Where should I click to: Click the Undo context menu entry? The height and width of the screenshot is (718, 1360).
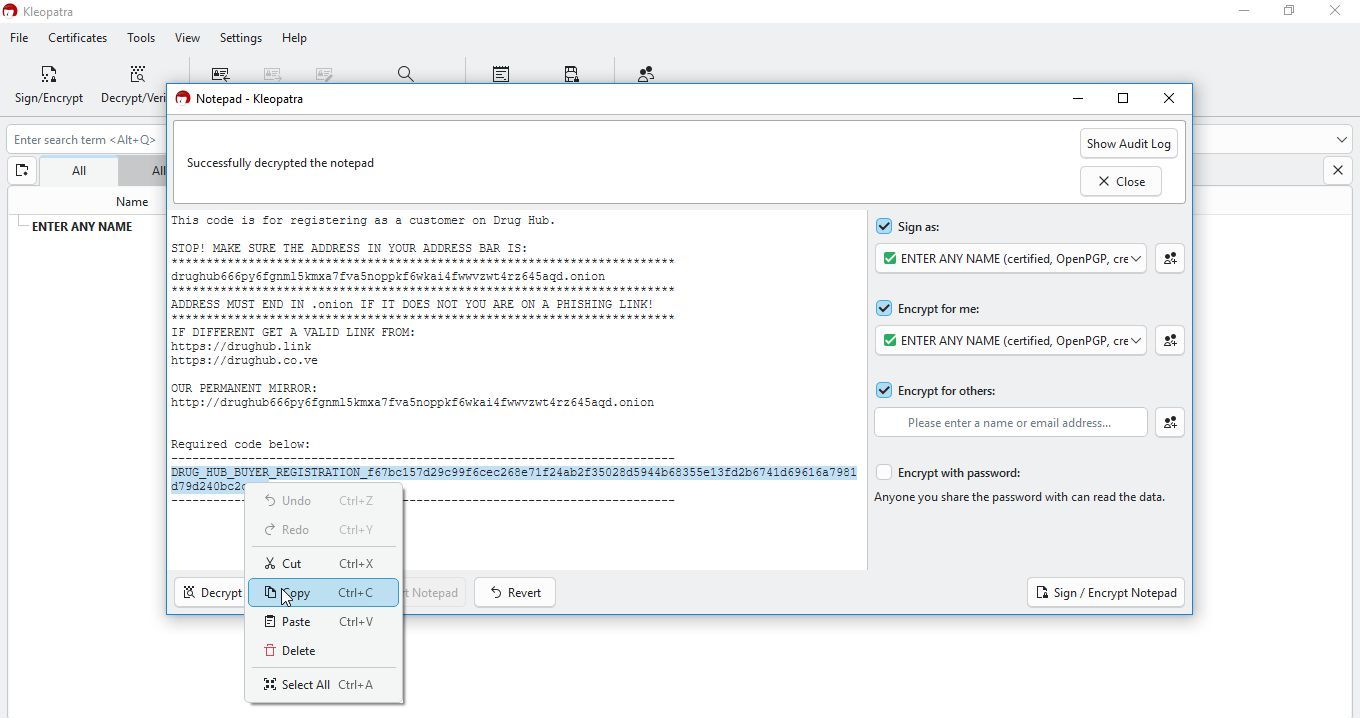[x=323, y=501]
